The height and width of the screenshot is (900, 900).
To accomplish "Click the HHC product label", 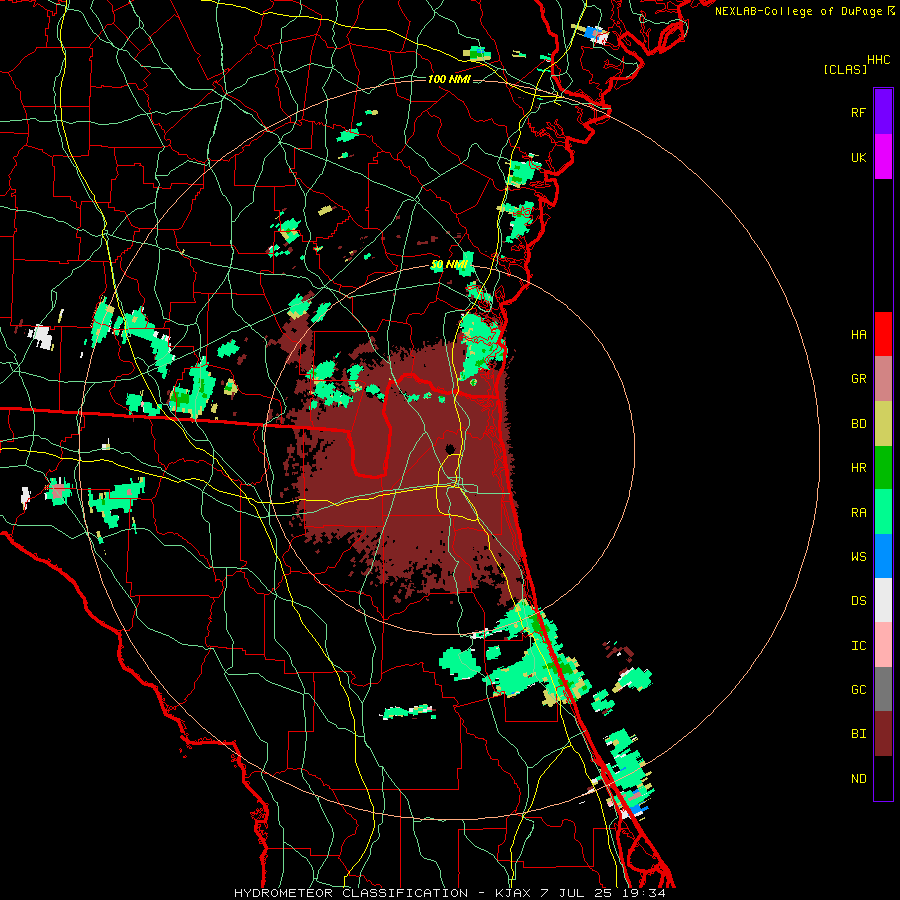I will 879,60.
